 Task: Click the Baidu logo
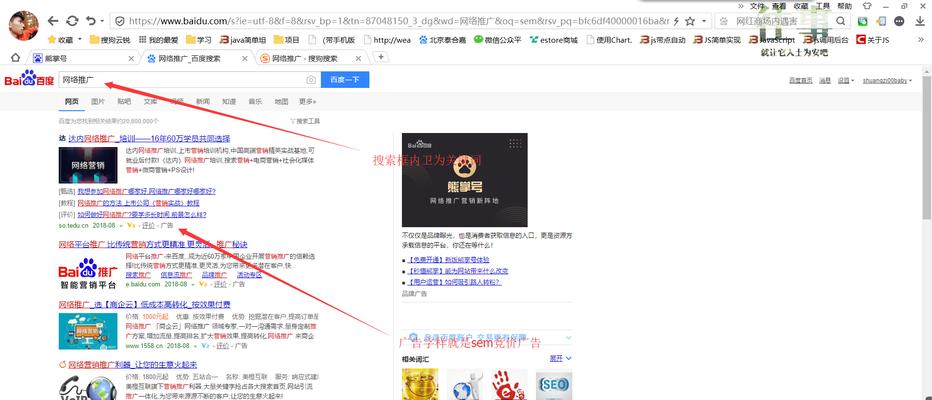pos(29,79)
